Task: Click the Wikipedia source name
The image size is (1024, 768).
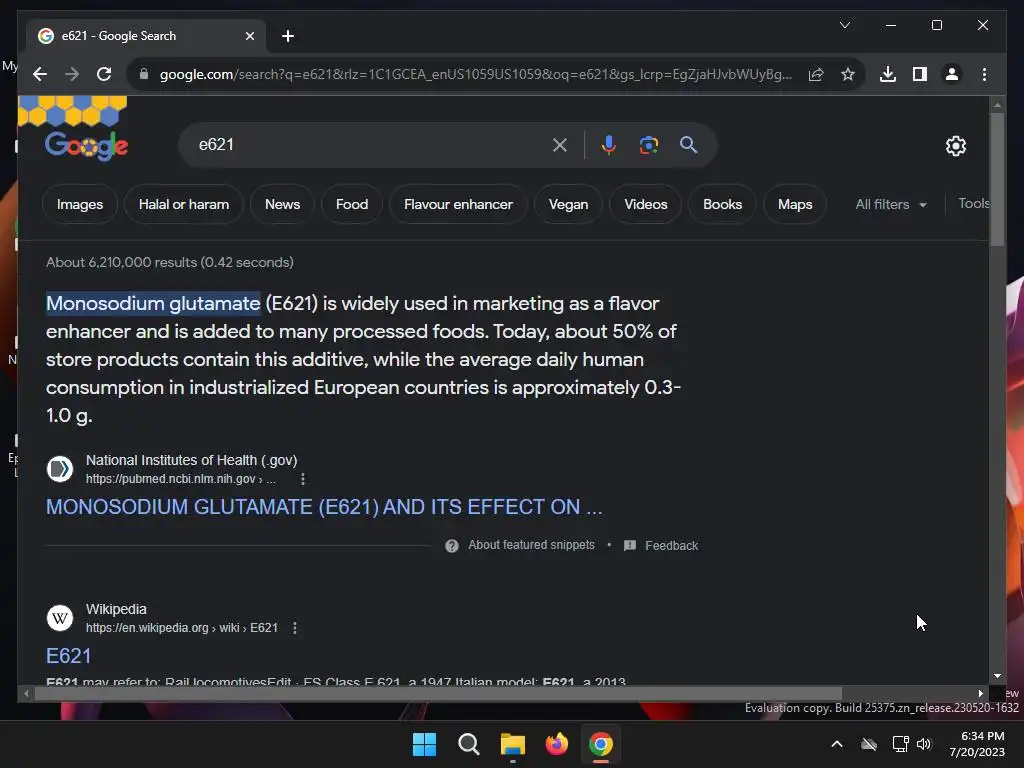Action: click(x=116, y=609)
